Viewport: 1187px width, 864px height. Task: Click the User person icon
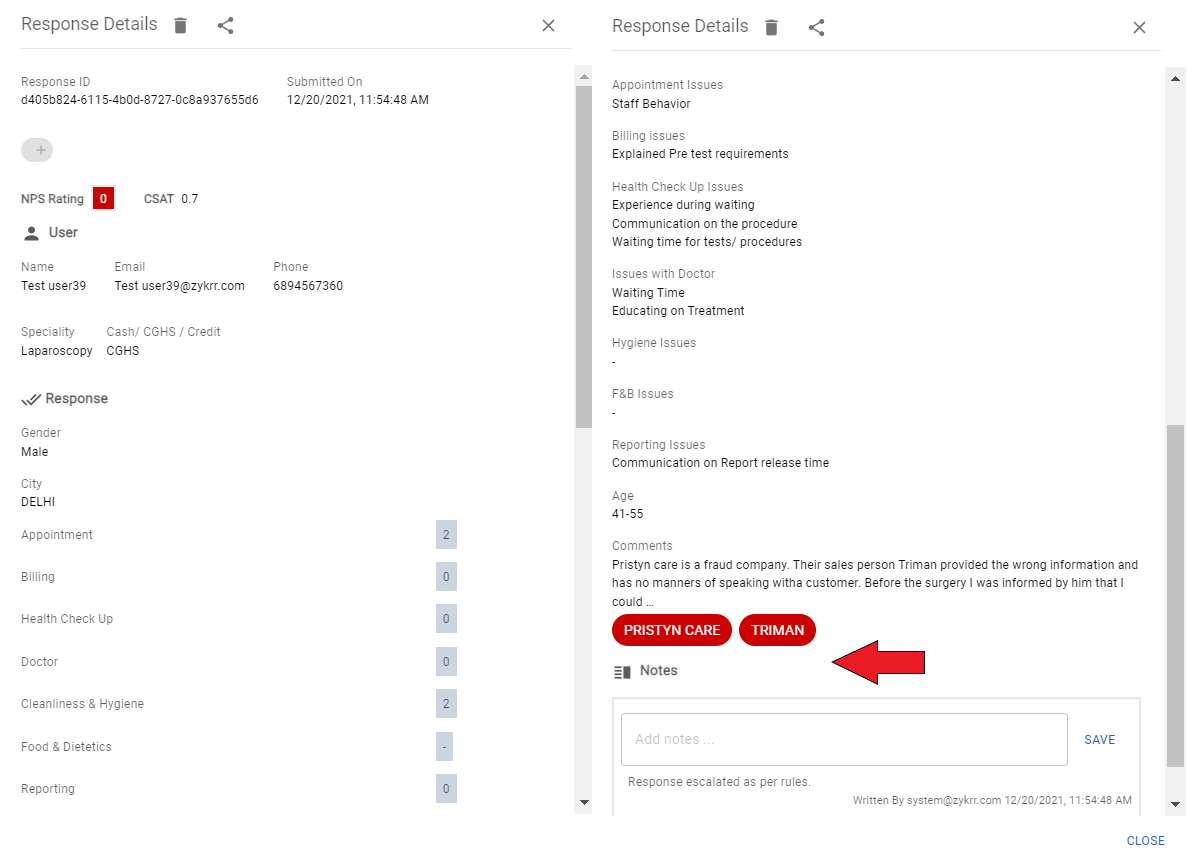click(x=31, y=233)
